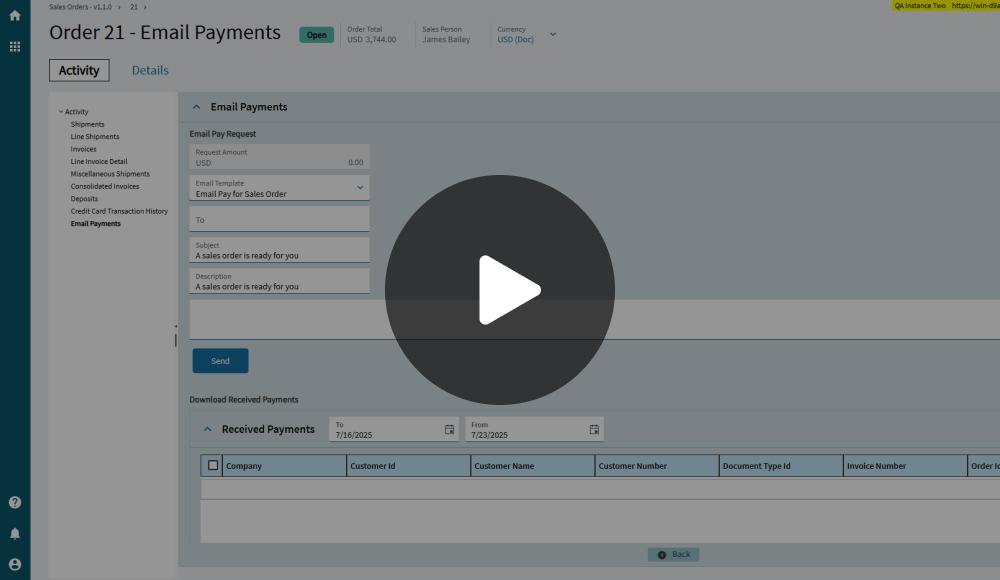
Task: Open the notifications bell icon
Action: pyautogui.click(x=15, y=534)
